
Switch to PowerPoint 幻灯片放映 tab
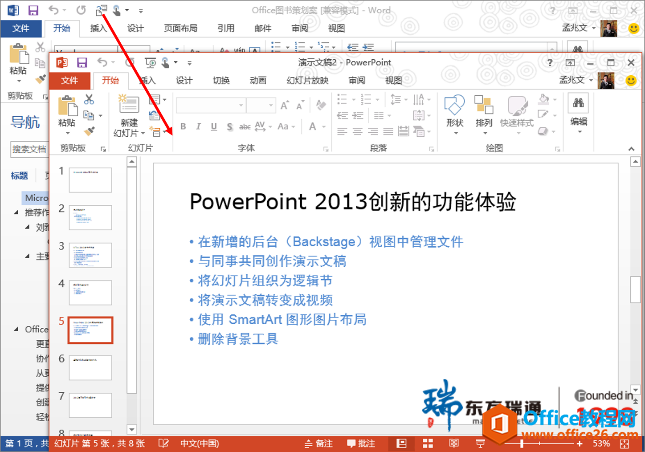(307, 80)
